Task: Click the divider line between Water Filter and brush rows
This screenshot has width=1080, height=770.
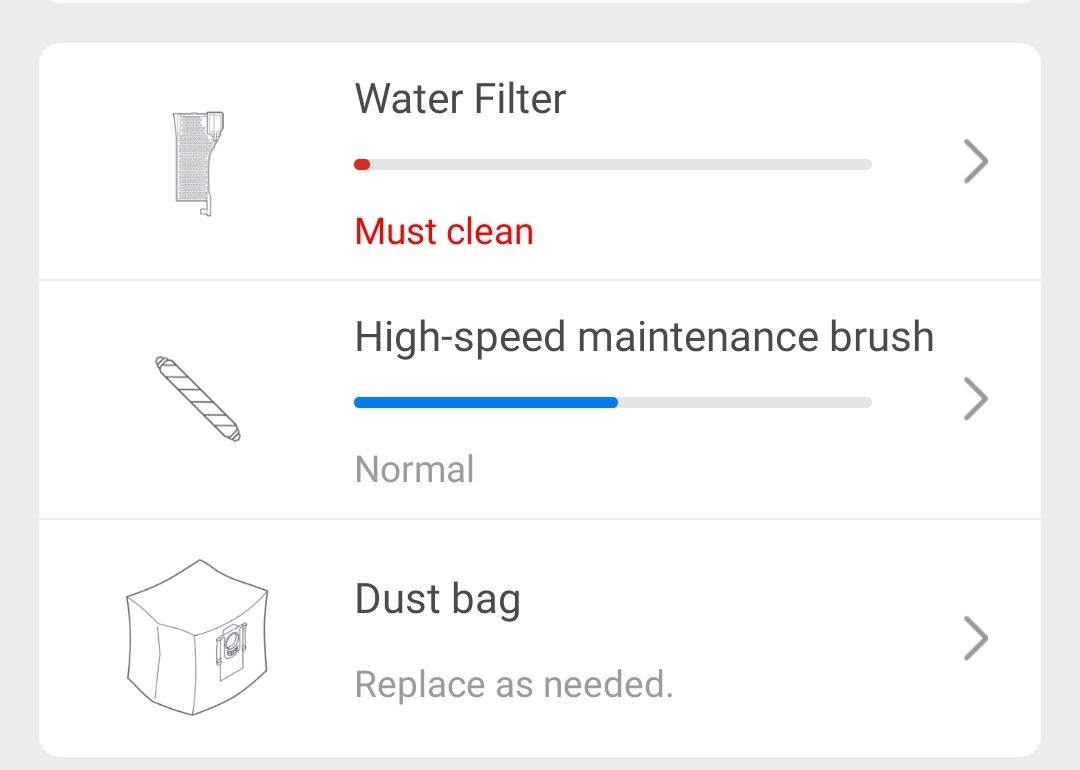Action: [x=540, y=280]
